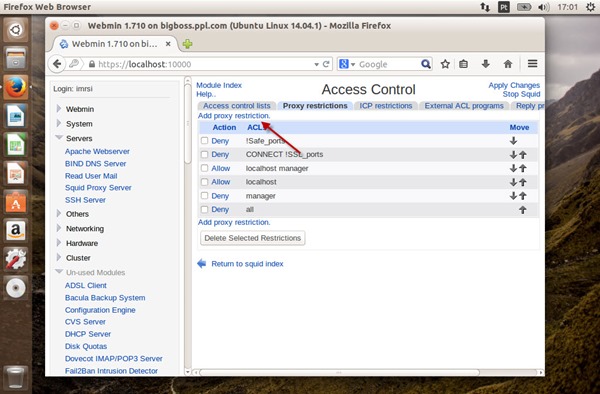Viewport: 600px width, 394px height.
Task: Tick the Deny manager rule checkbox
Action: pyautogui.click(x=205, y=195)
